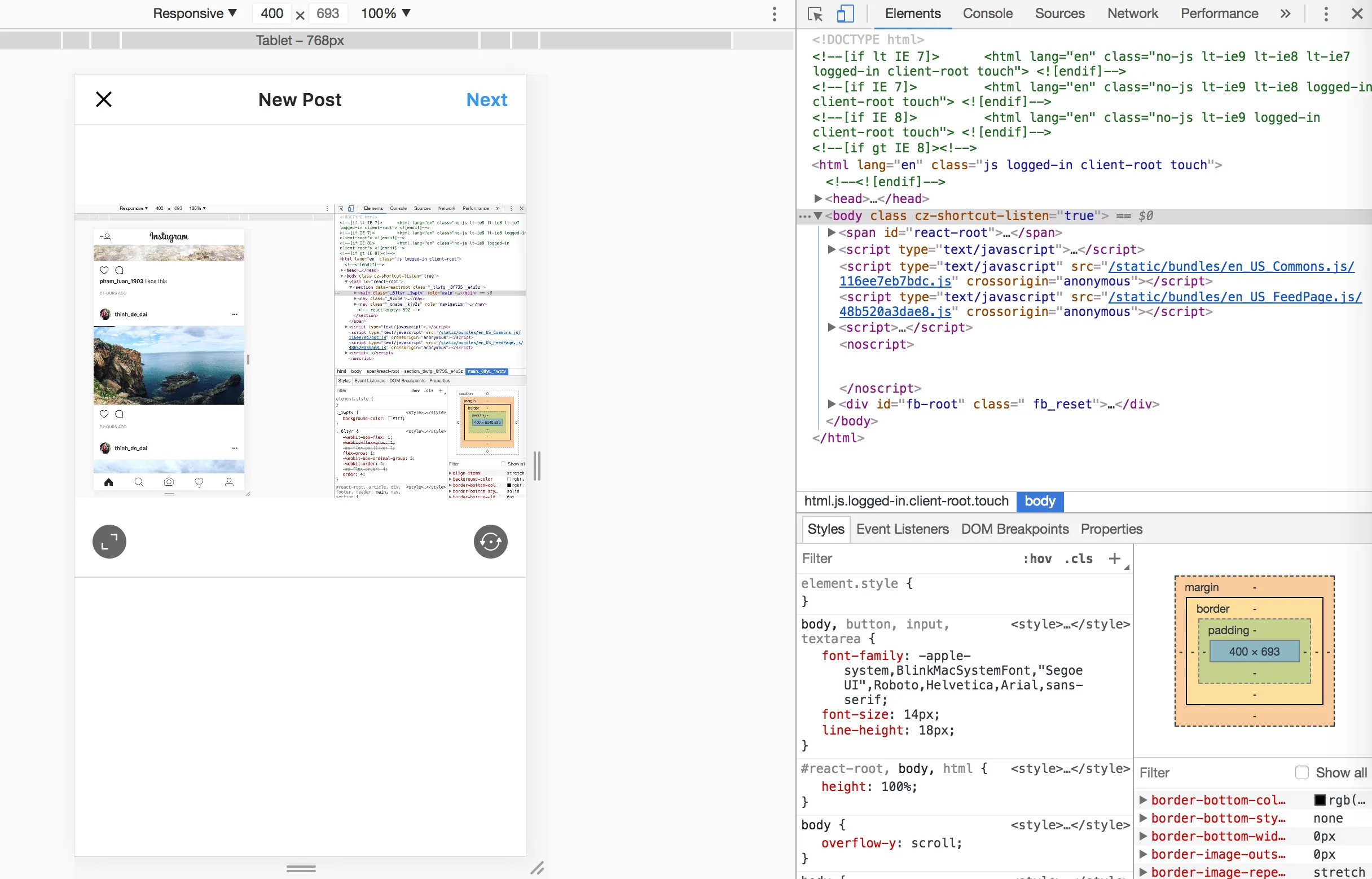Screen dimensions: 1372x879
Task: Collapse the body element node
Action: [x=818, y=216]
